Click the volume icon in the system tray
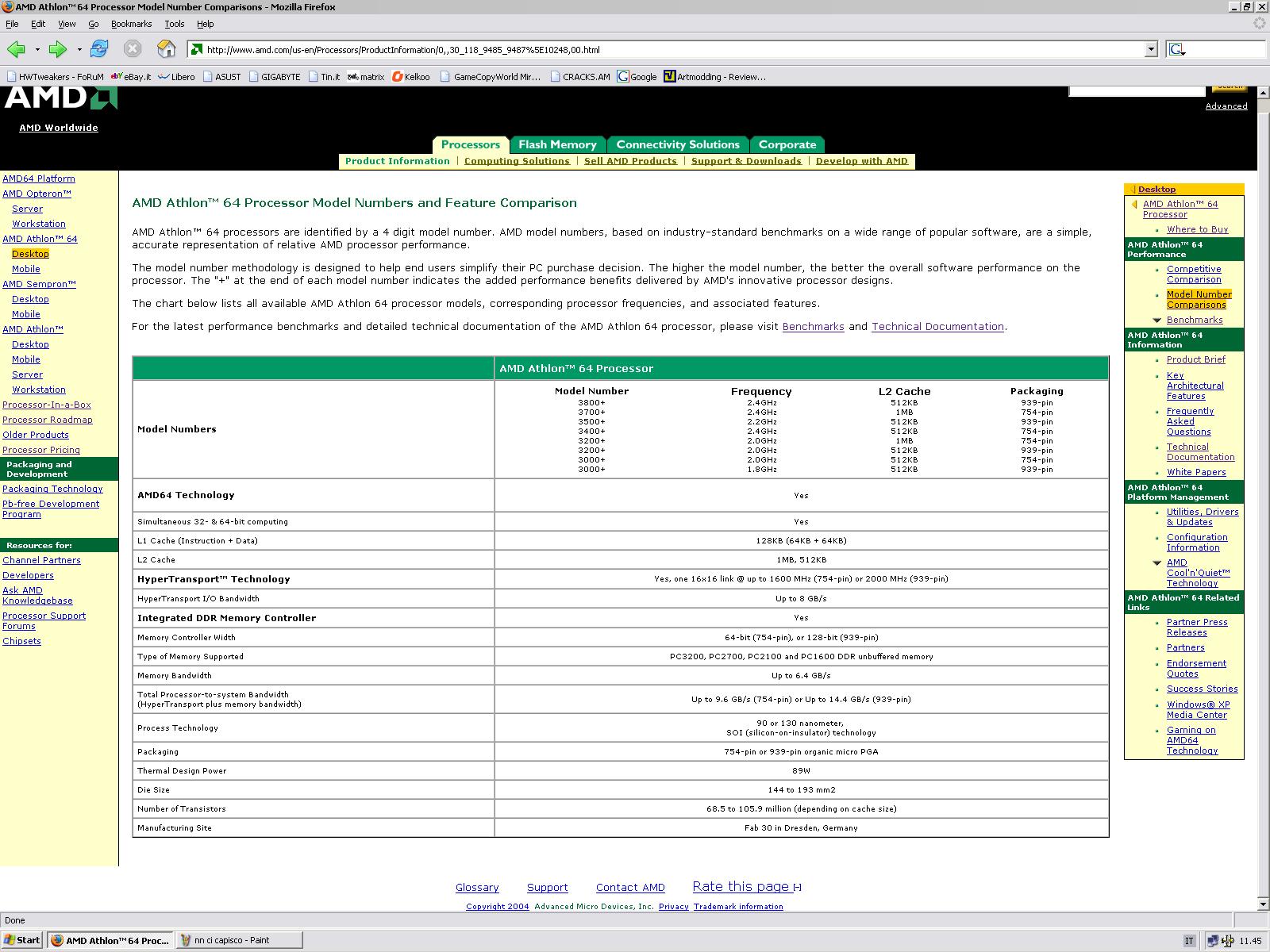1270x952 pixels. click(1229, 941)
